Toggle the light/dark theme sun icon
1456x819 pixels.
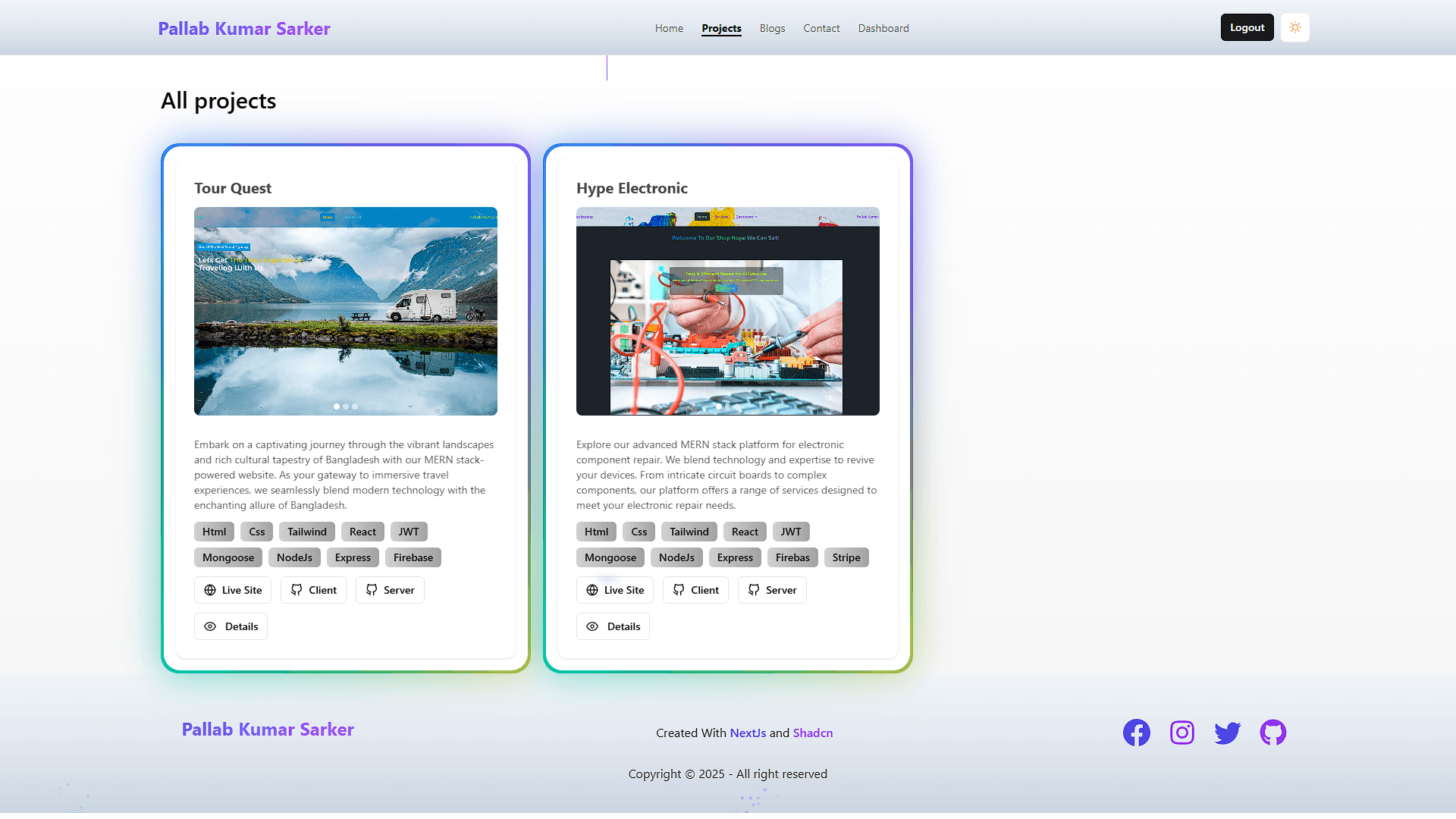(x=1295, y=27)
